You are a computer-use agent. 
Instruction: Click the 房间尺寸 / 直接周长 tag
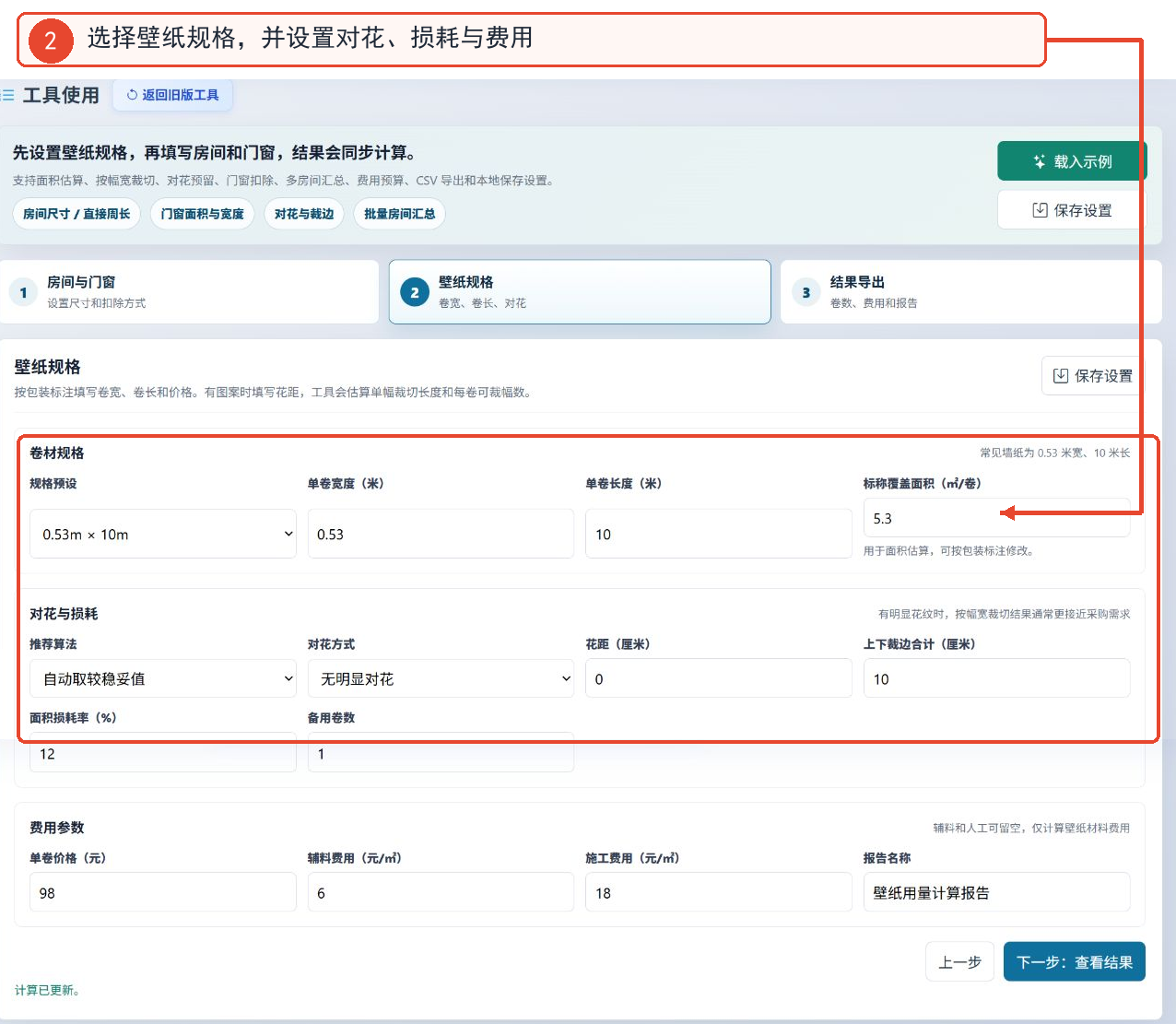click(x=76, y=214)
